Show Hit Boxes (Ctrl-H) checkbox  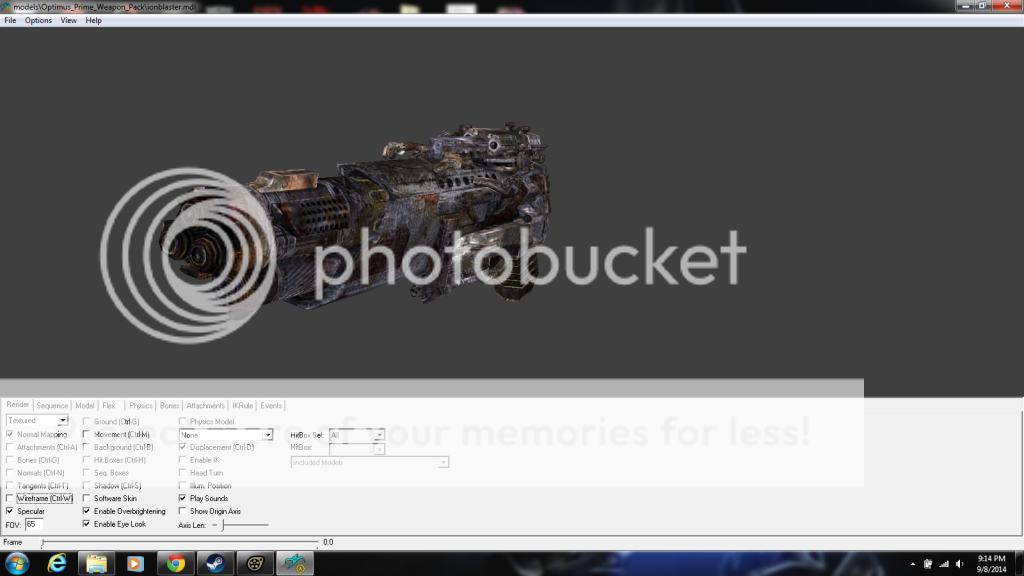(86, 460)
